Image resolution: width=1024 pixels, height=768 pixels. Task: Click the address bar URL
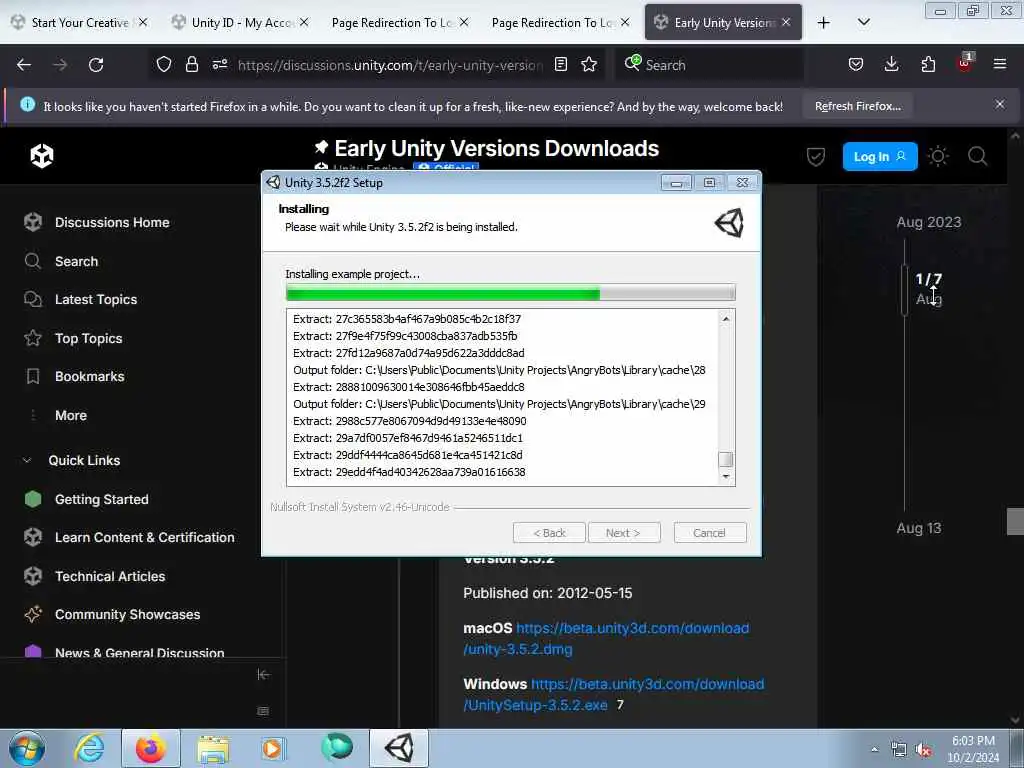click(x=390, y=65)
